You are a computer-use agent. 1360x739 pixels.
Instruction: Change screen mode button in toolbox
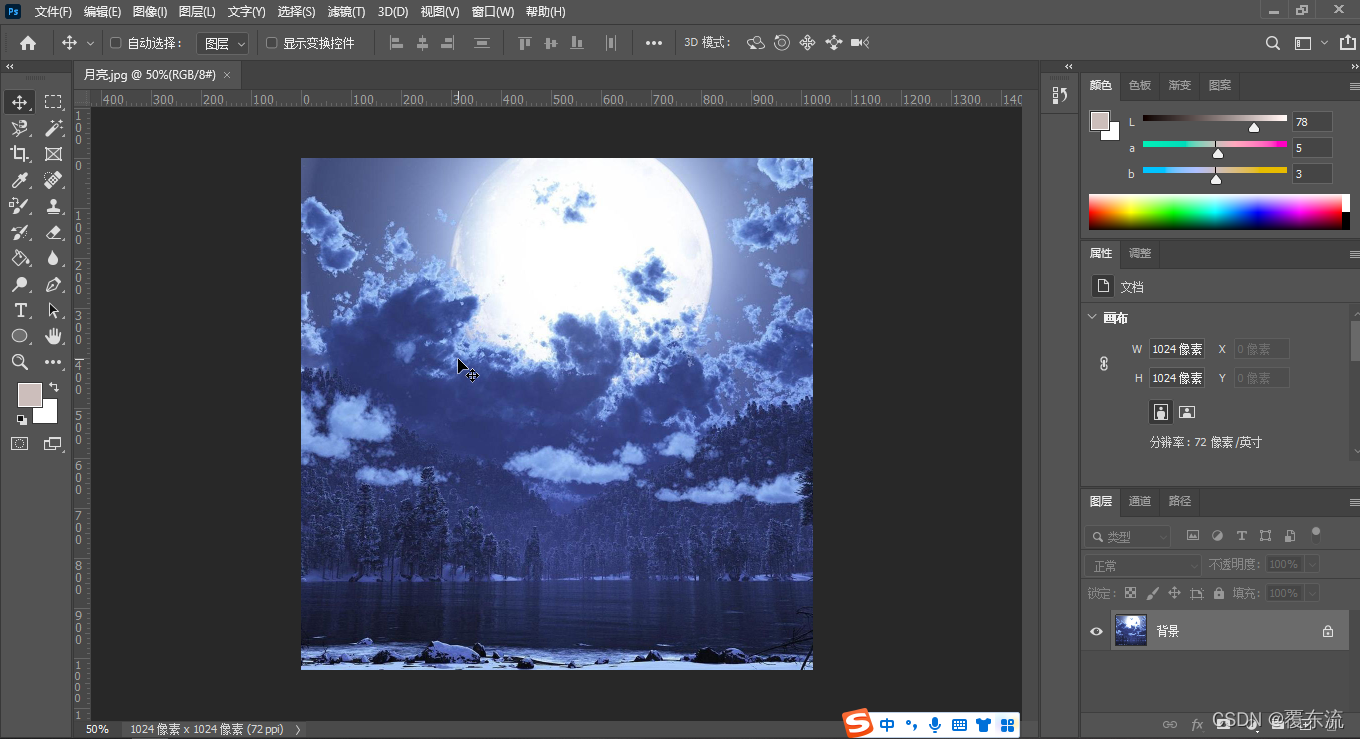coord(53,443)
